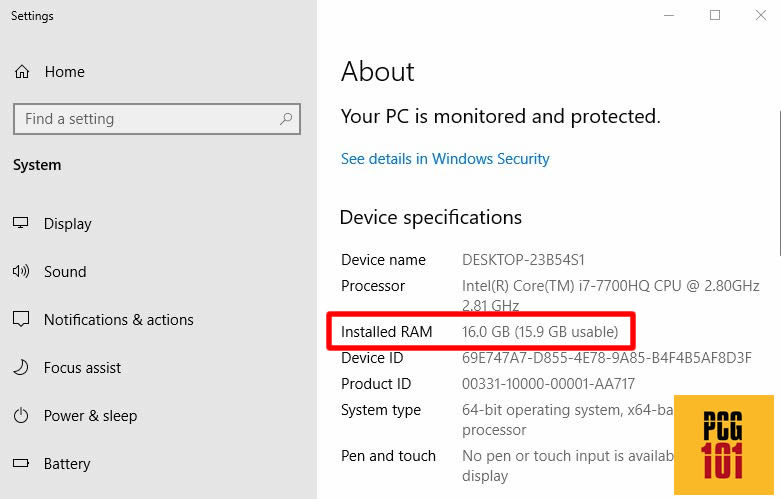Select Battery in the sidebar
781x499 pixels.
point(67,464)
